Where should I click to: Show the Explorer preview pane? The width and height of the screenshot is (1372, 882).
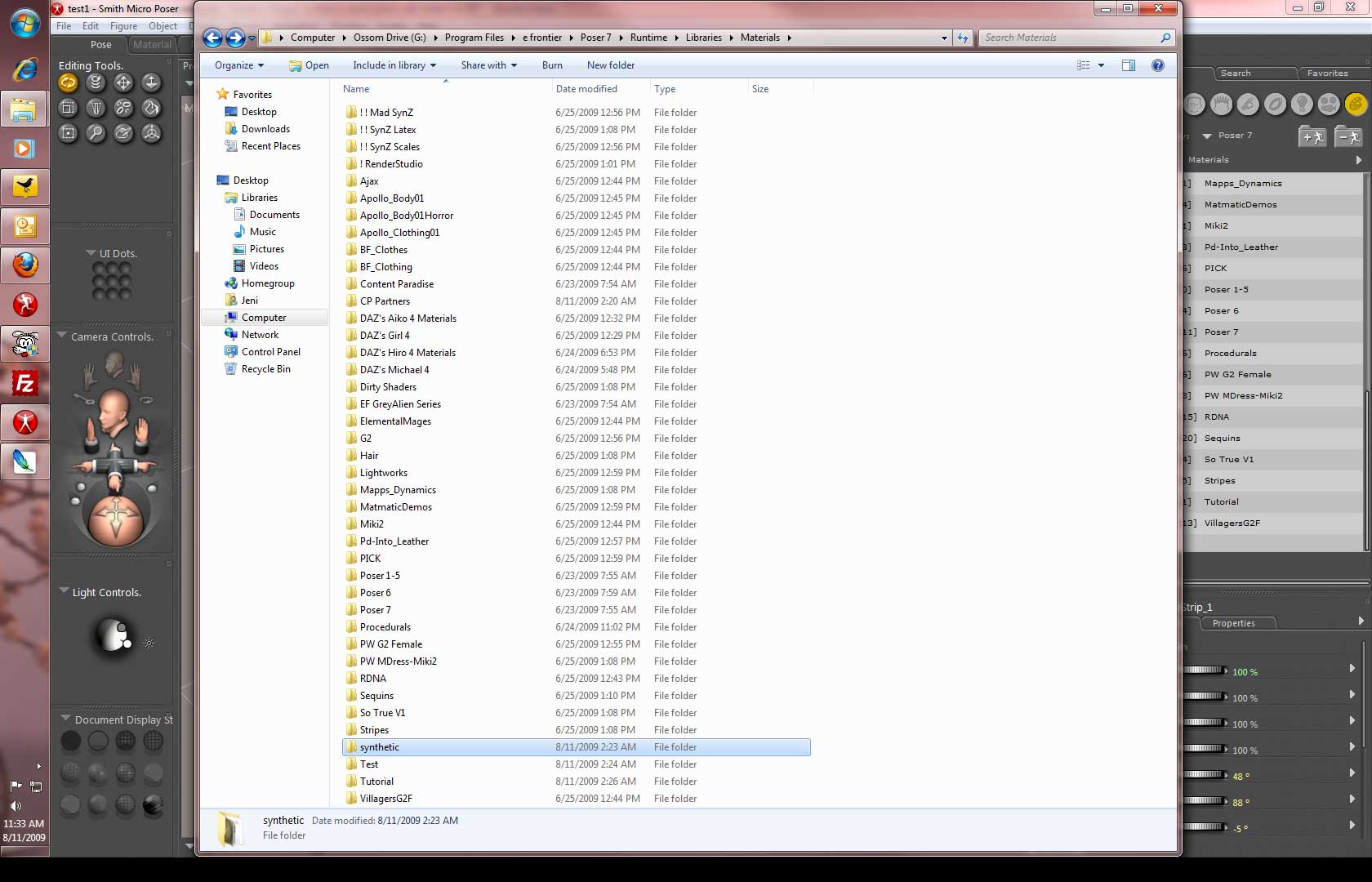tap(1129, 65)
